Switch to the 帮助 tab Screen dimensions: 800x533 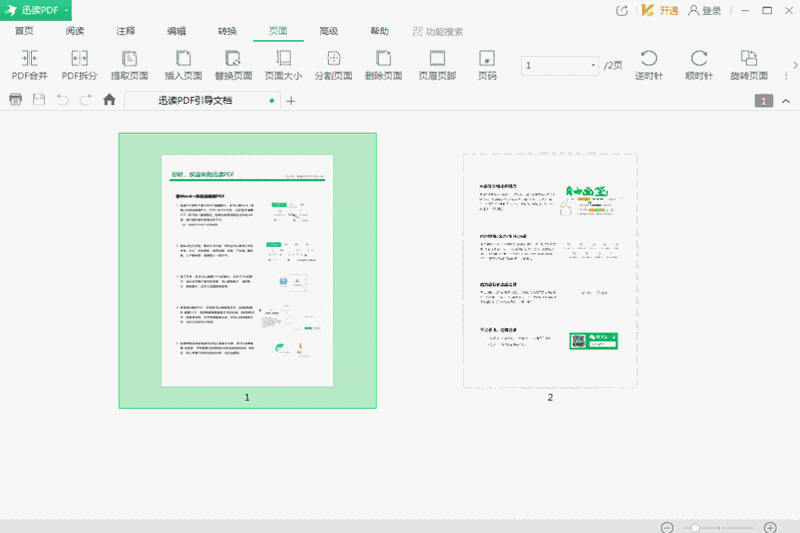(x=380, y=31)
